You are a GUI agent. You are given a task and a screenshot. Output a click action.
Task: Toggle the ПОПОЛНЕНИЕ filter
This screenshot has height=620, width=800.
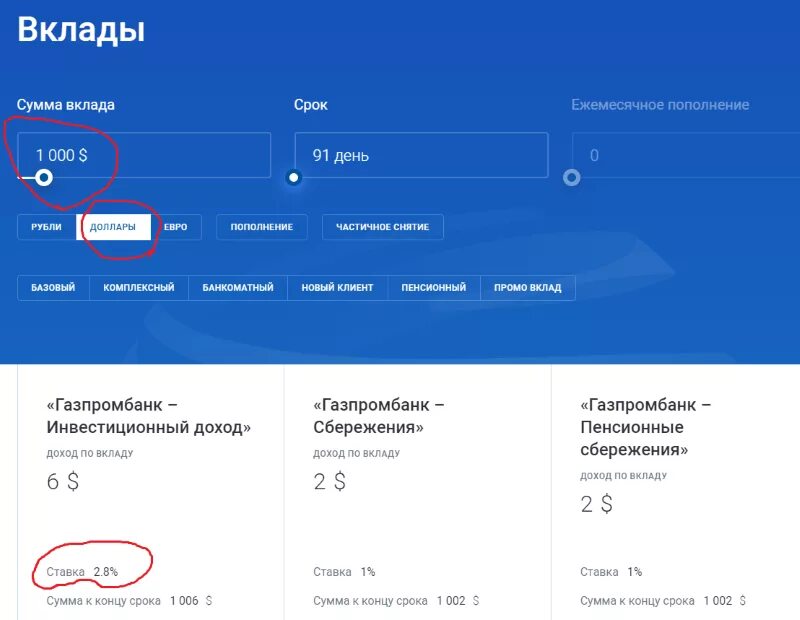tap(262, 227)
